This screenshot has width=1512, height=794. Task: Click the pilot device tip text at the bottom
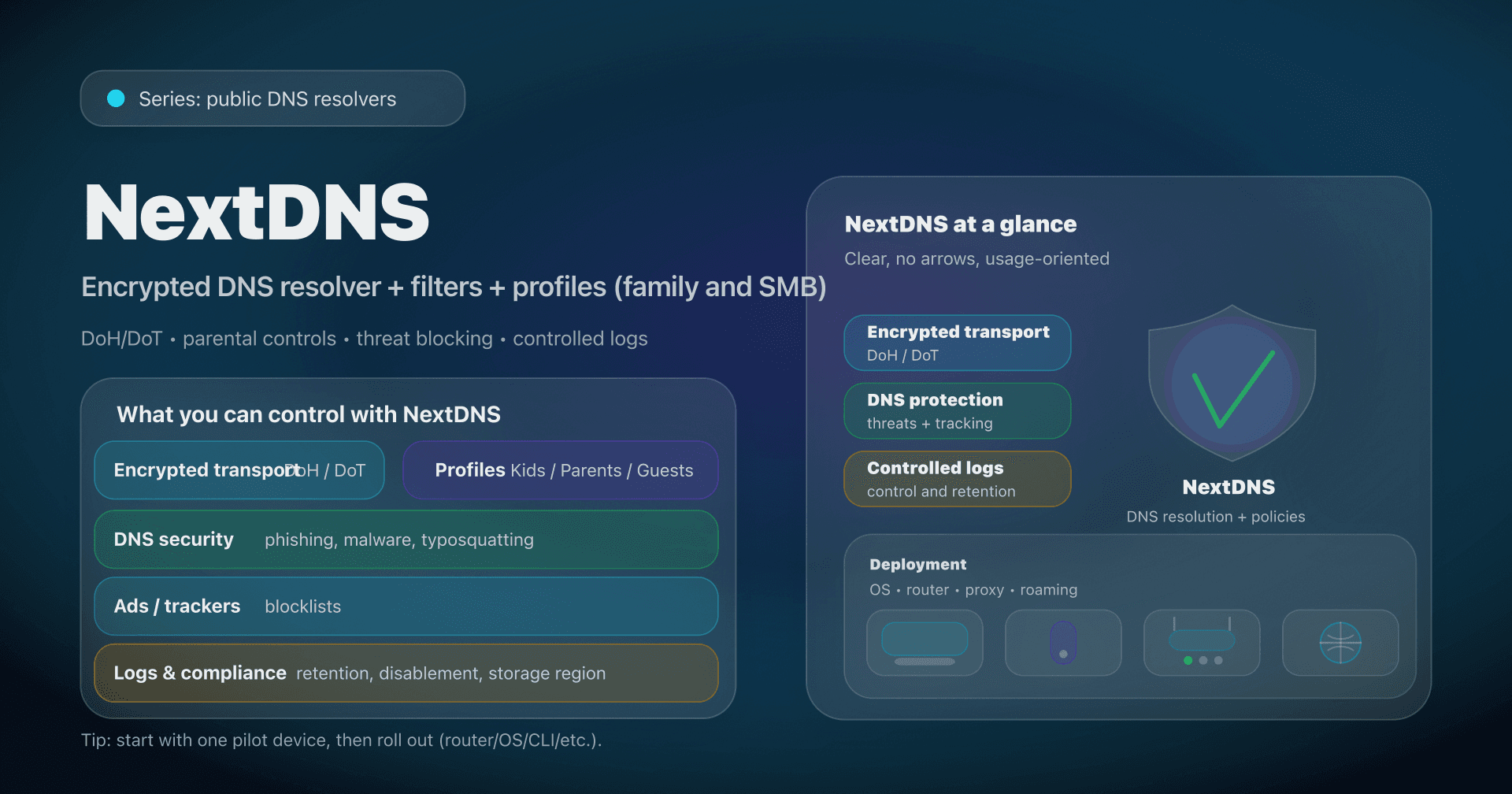click(341, 740)
